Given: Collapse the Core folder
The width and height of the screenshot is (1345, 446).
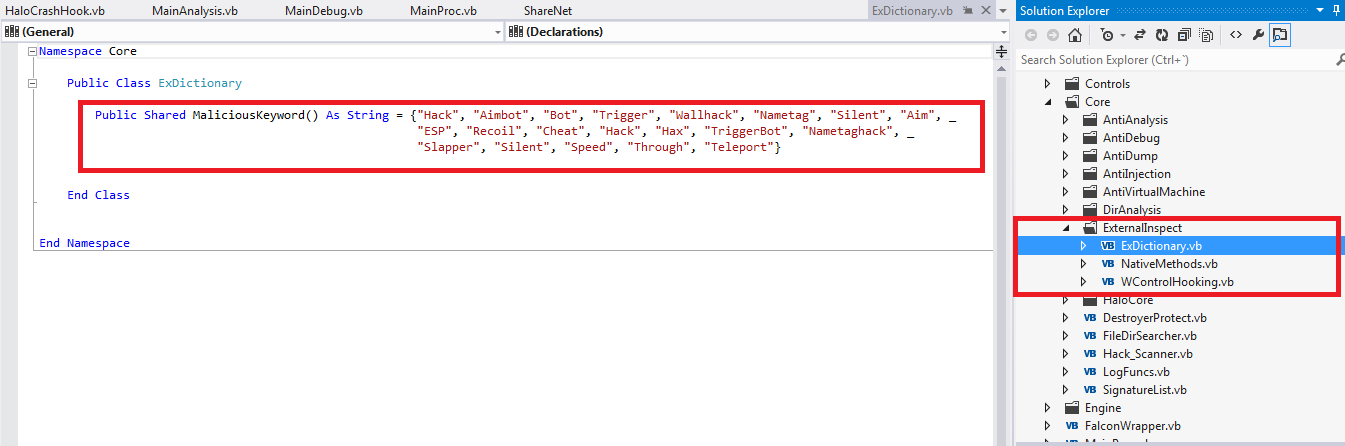Looking at the screenshot, I should click(1048, 102).
